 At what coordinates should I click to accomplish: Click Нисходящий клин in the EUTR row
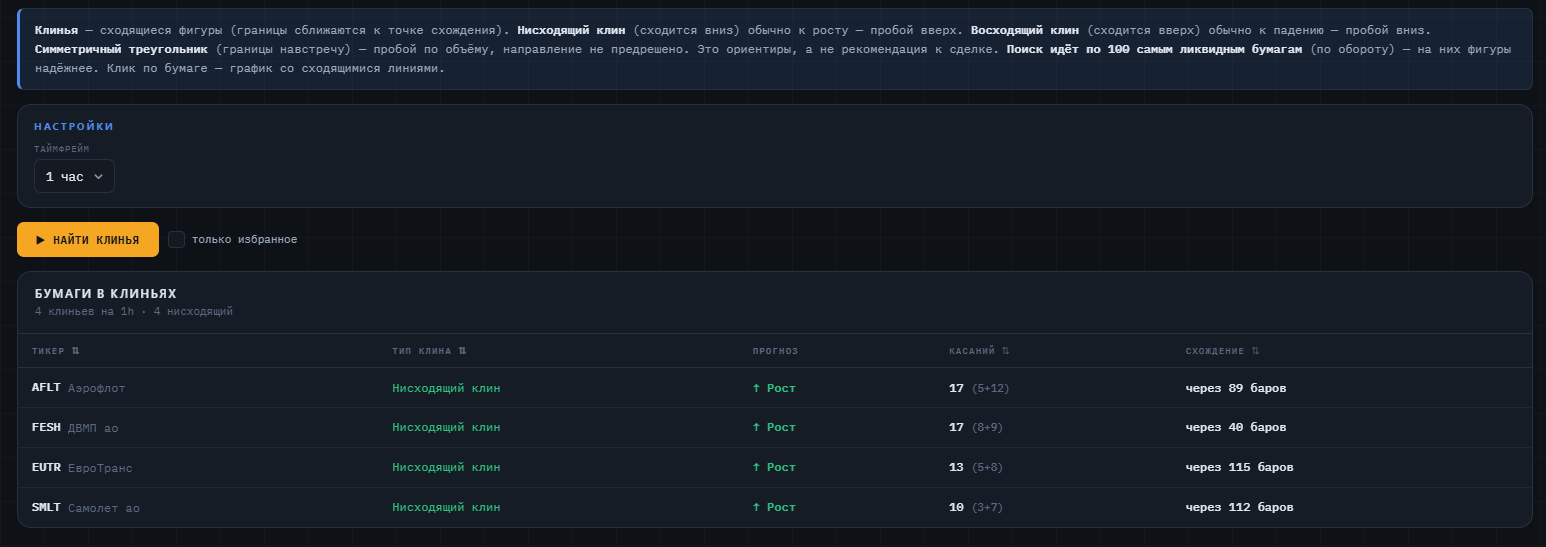pos(446,468)
